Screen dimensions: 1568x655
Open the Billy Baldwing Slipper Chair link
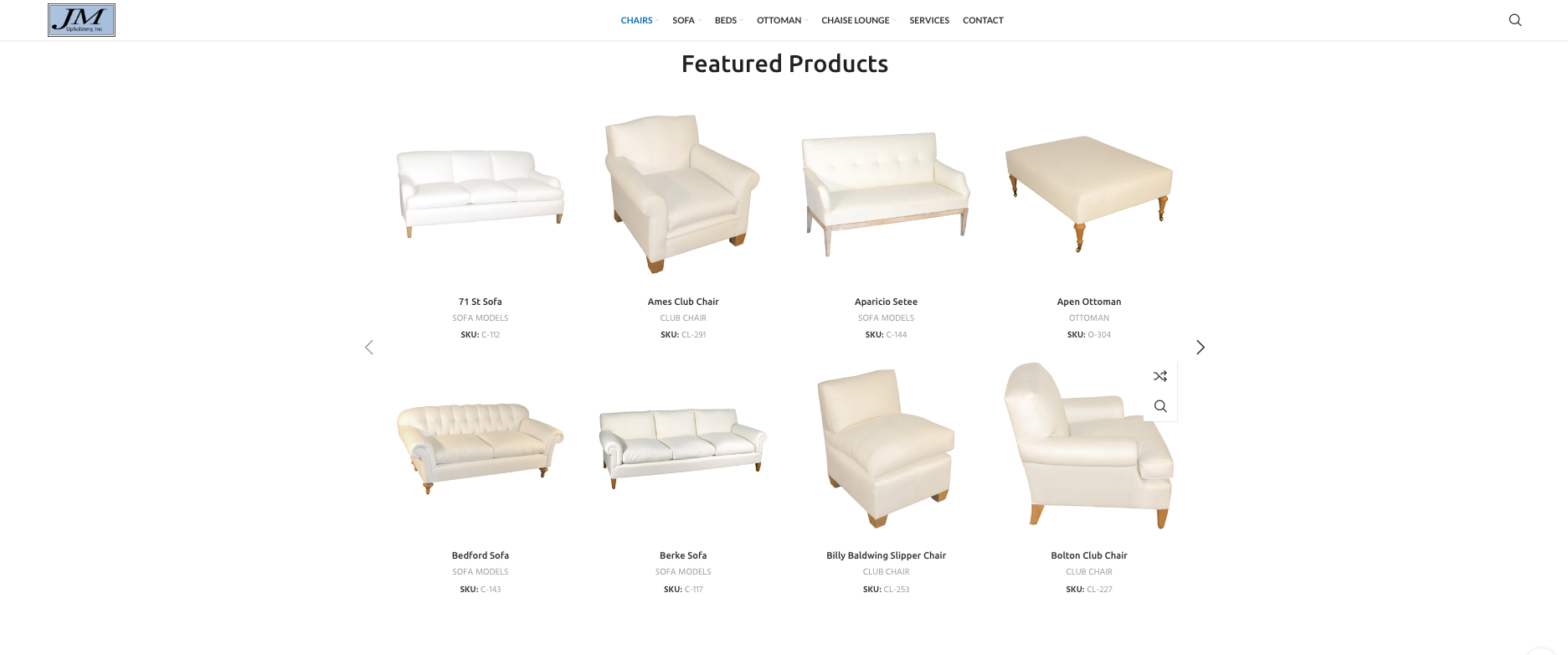[x=886, y=555]
